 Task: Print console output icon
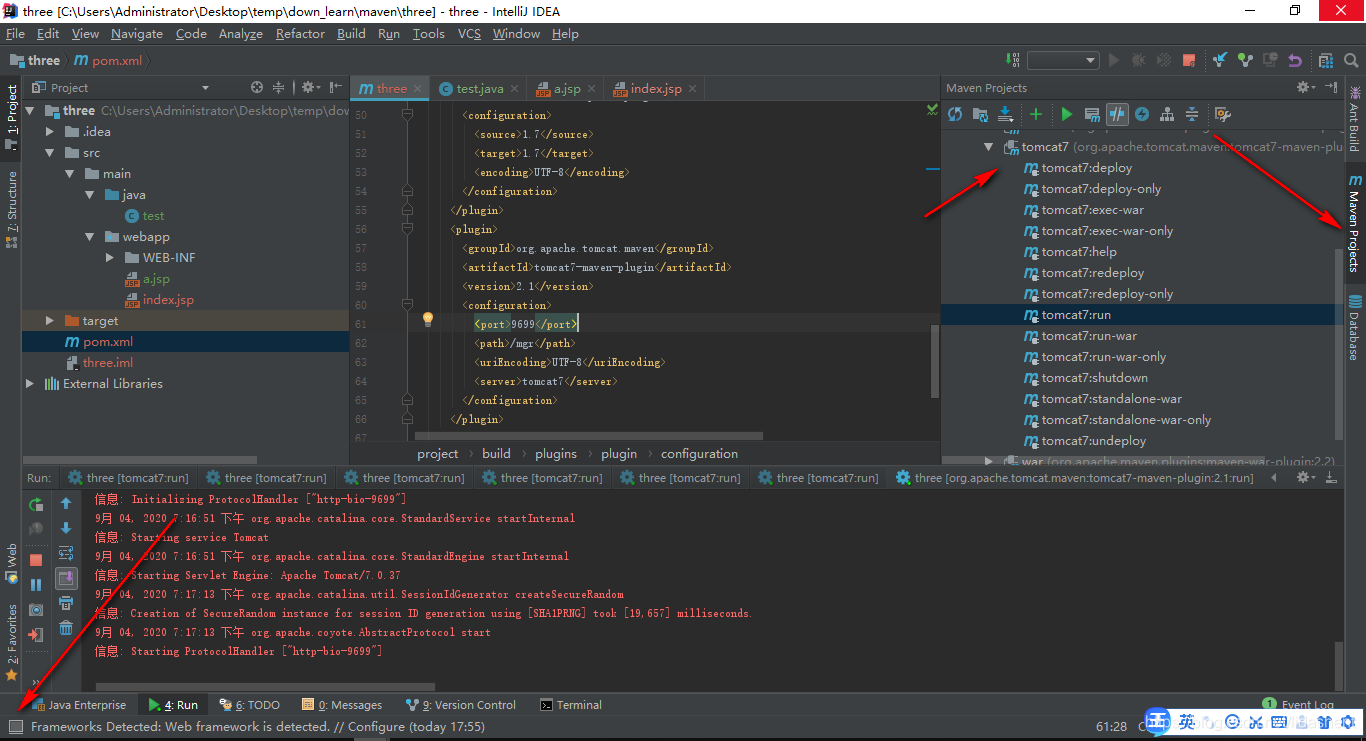[66, 603]
